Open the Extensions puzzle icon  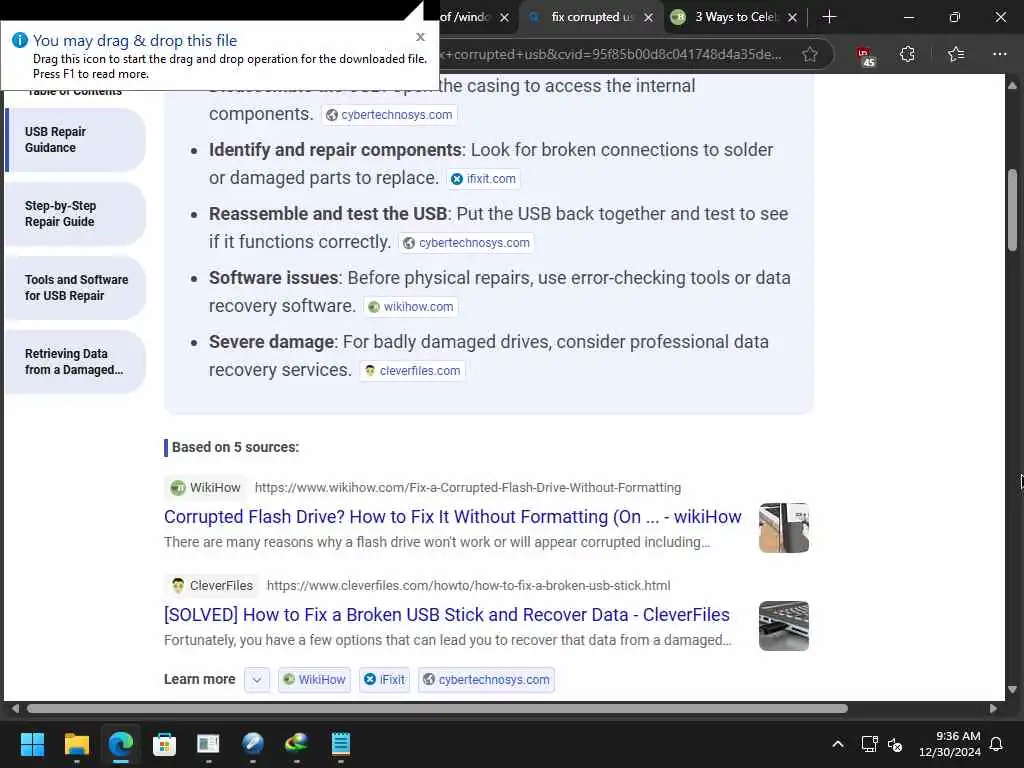907,54
